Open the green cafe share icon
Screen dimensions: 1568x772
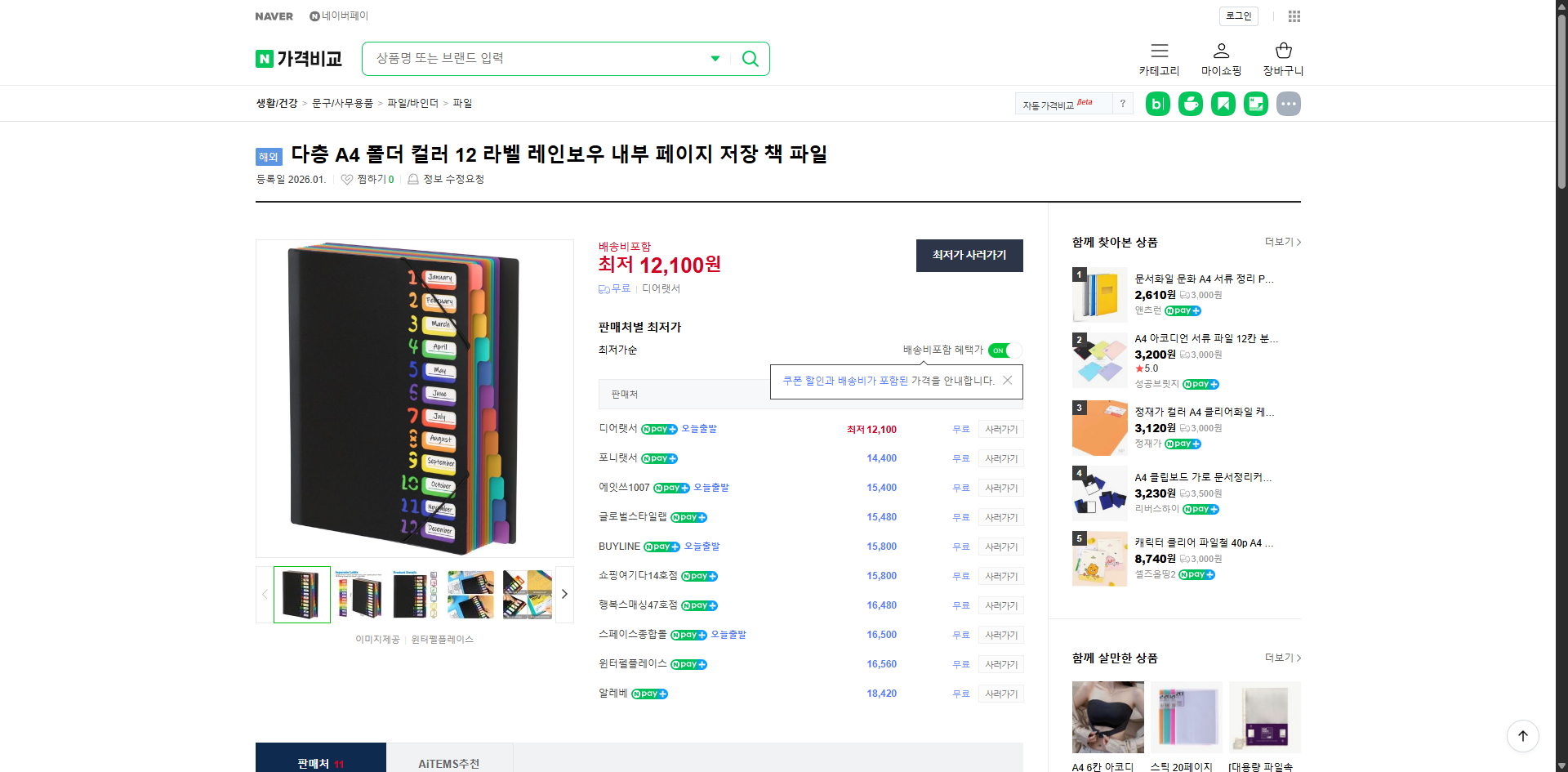coord(1190,103)
